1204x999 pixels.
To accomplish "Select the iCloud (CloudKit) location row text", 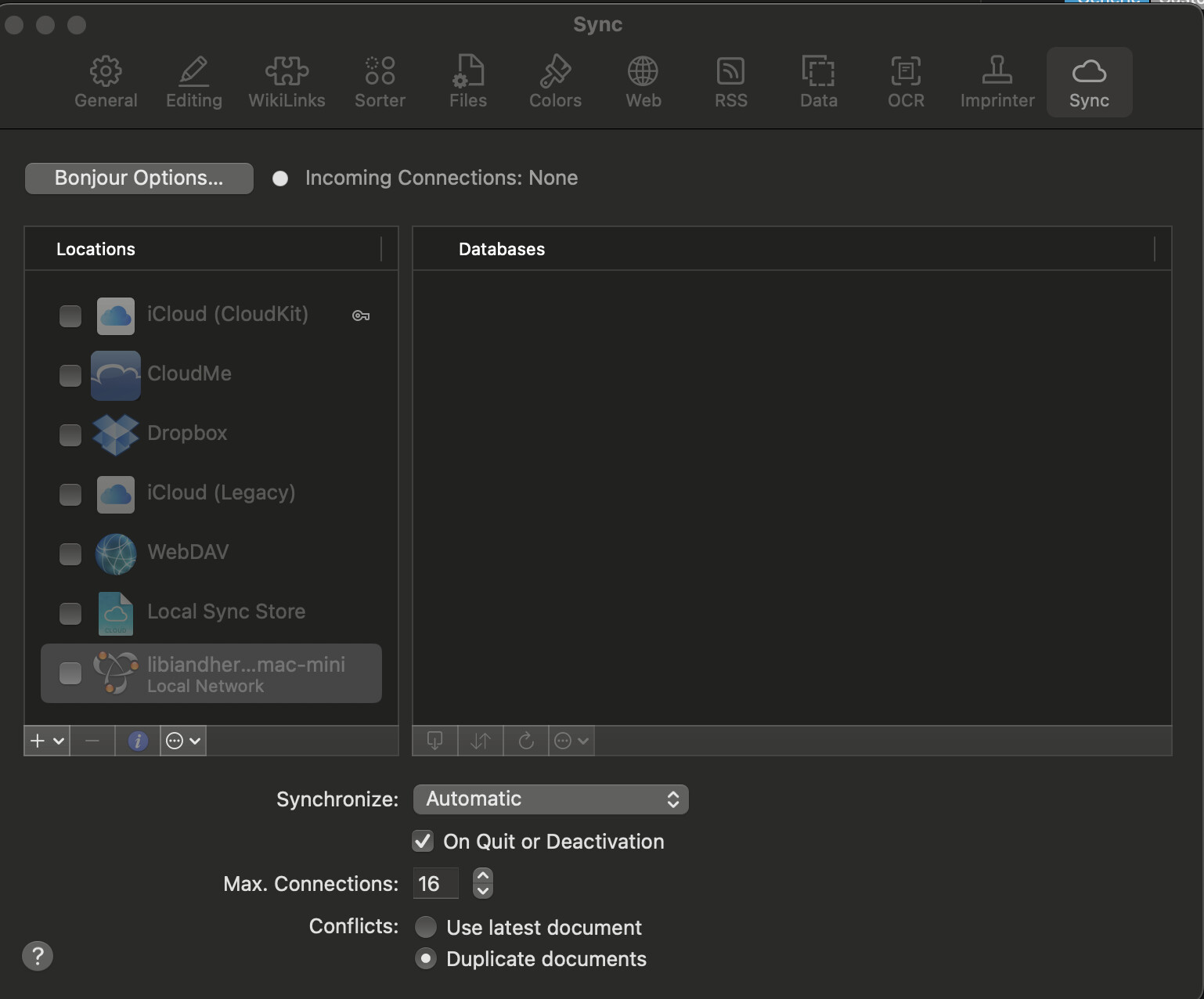I will pos(228,314).
